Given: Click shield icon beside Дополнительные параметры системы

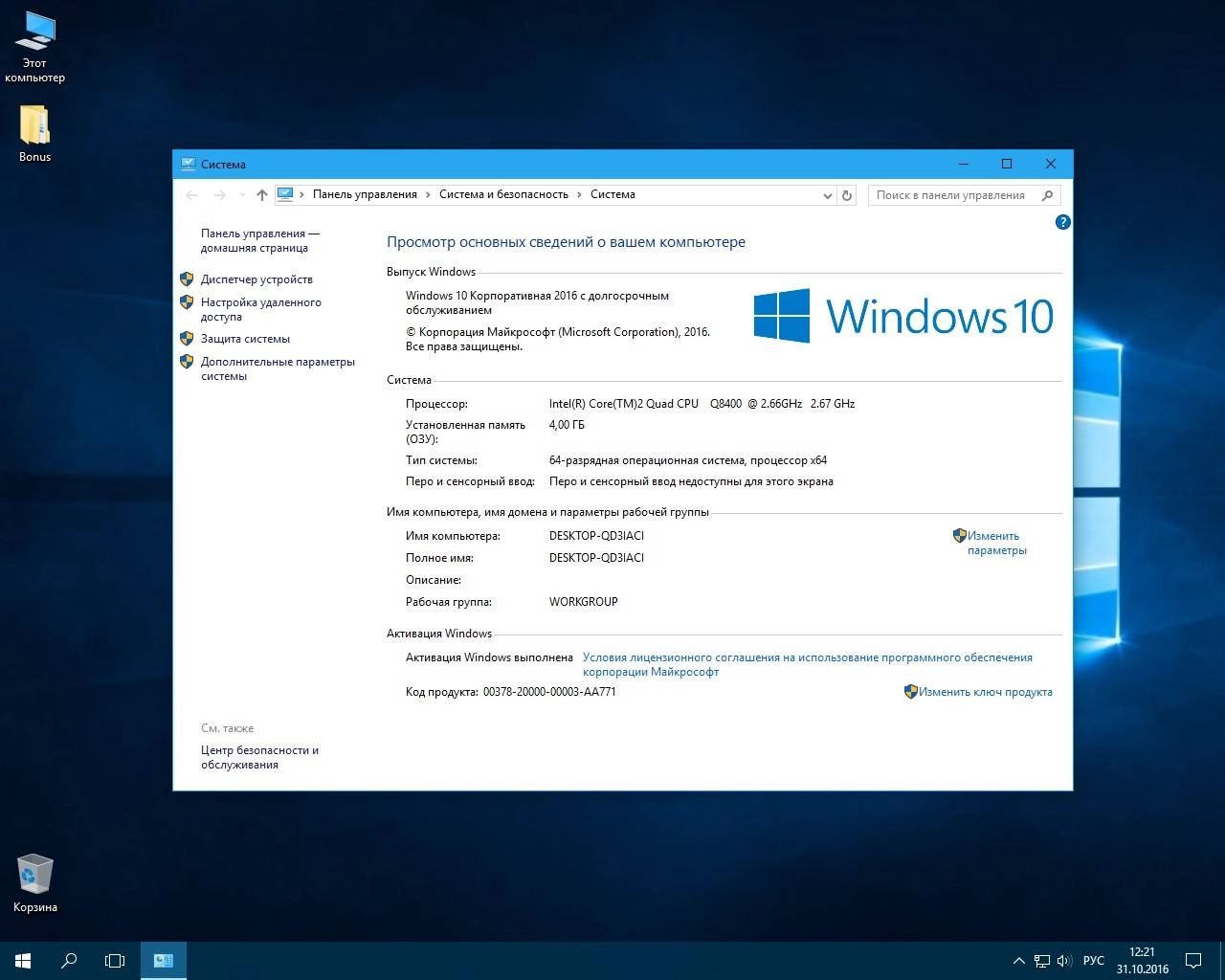Looking at the screenshot, I should [187, 362].
